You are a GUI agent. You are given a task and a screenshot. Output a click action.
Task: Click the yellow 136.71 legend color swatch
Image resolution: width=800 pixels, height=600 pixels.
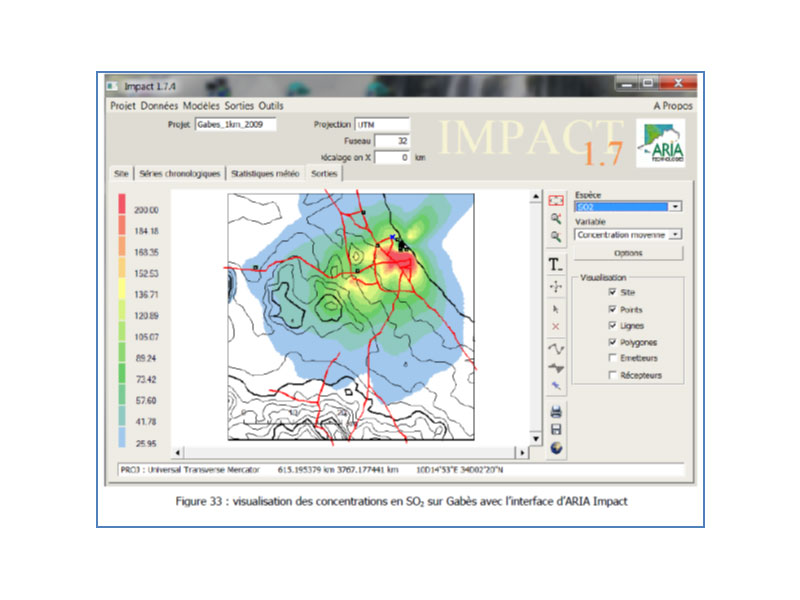coord(122,289)
